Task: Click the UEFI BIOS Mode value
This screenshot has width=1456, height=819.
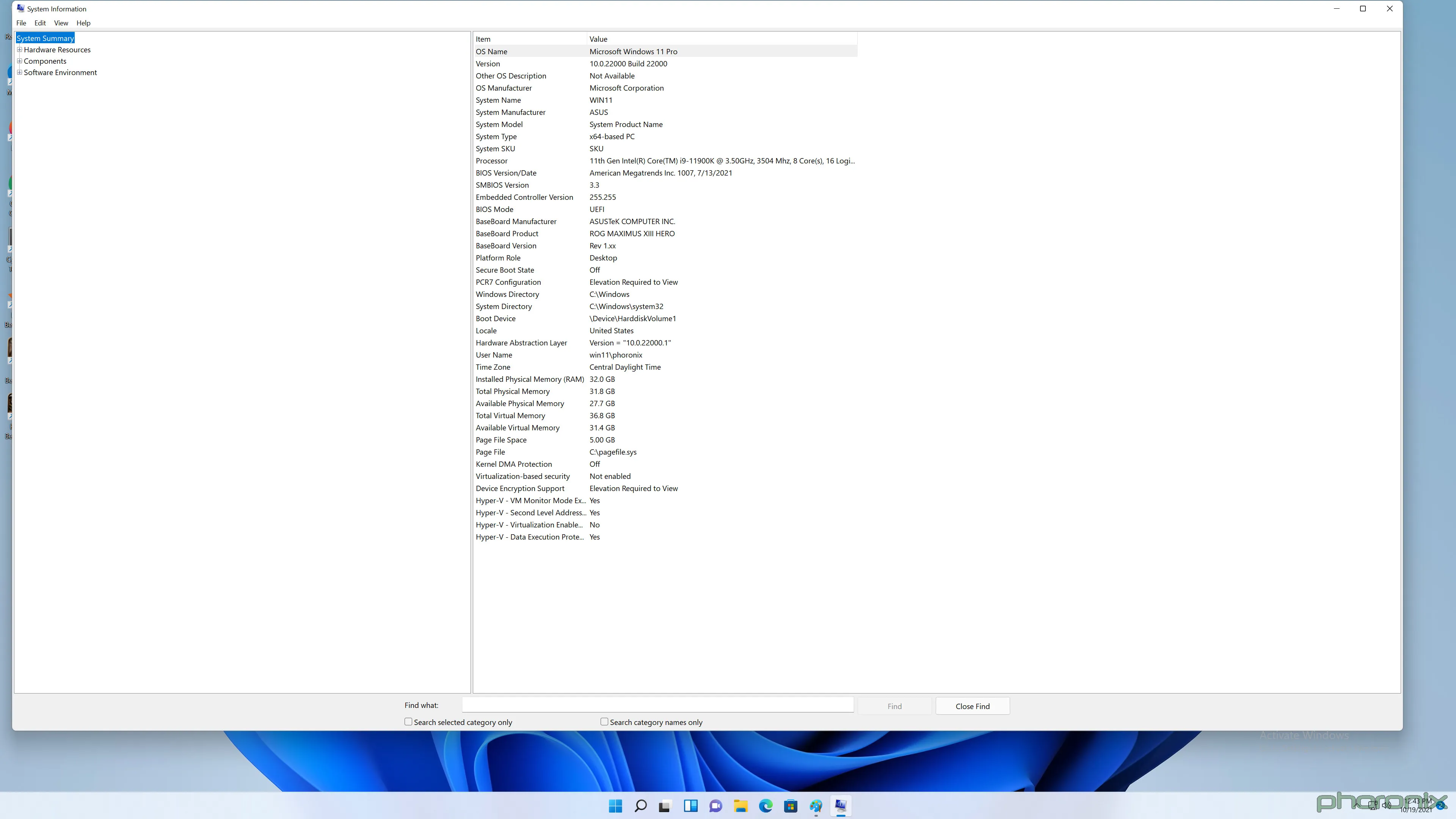Action: [x=597, y=210]
